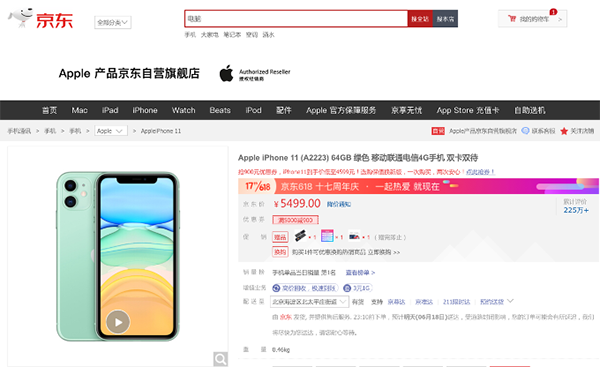The height and width of the screenshot is (367, 600).
Task: Click the price-drop notification link
Action: point(339,204)
